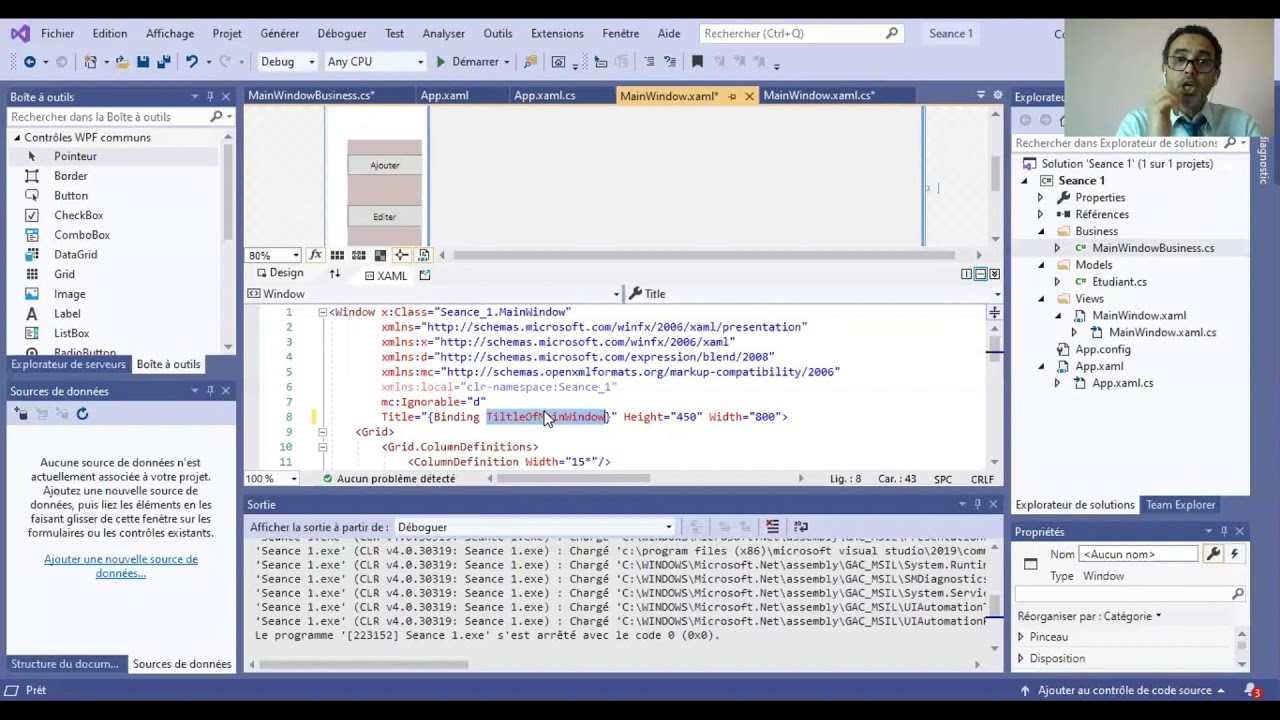The image size is (1280, 720).
Task: Click the Editer button in designer preview
Action: point(385,217)
